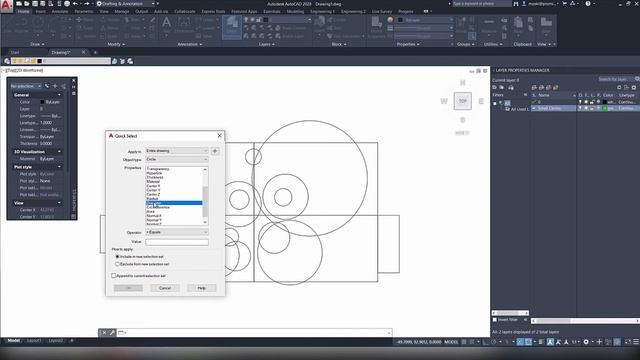Click the customize wrench icon on command line

click(112, 333)
